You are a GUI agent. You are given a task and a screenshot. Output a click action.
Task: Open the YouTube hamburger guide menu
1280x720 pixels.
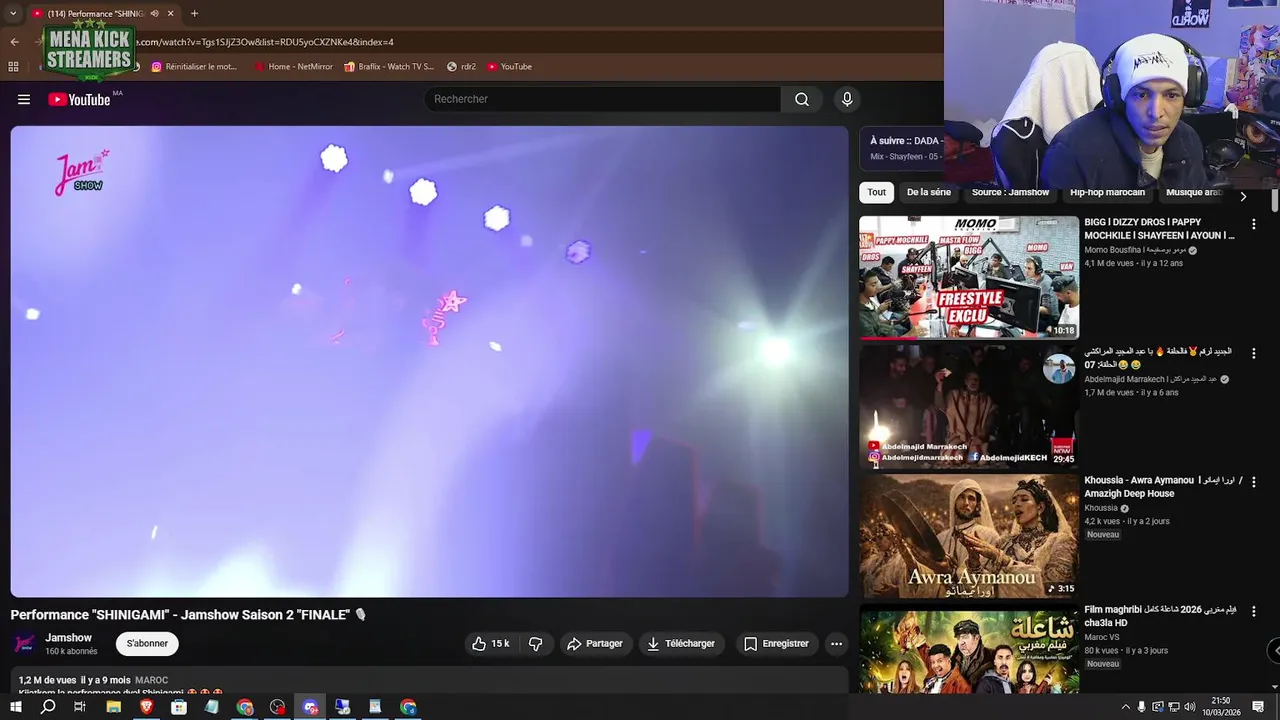[x=24, y=99]
